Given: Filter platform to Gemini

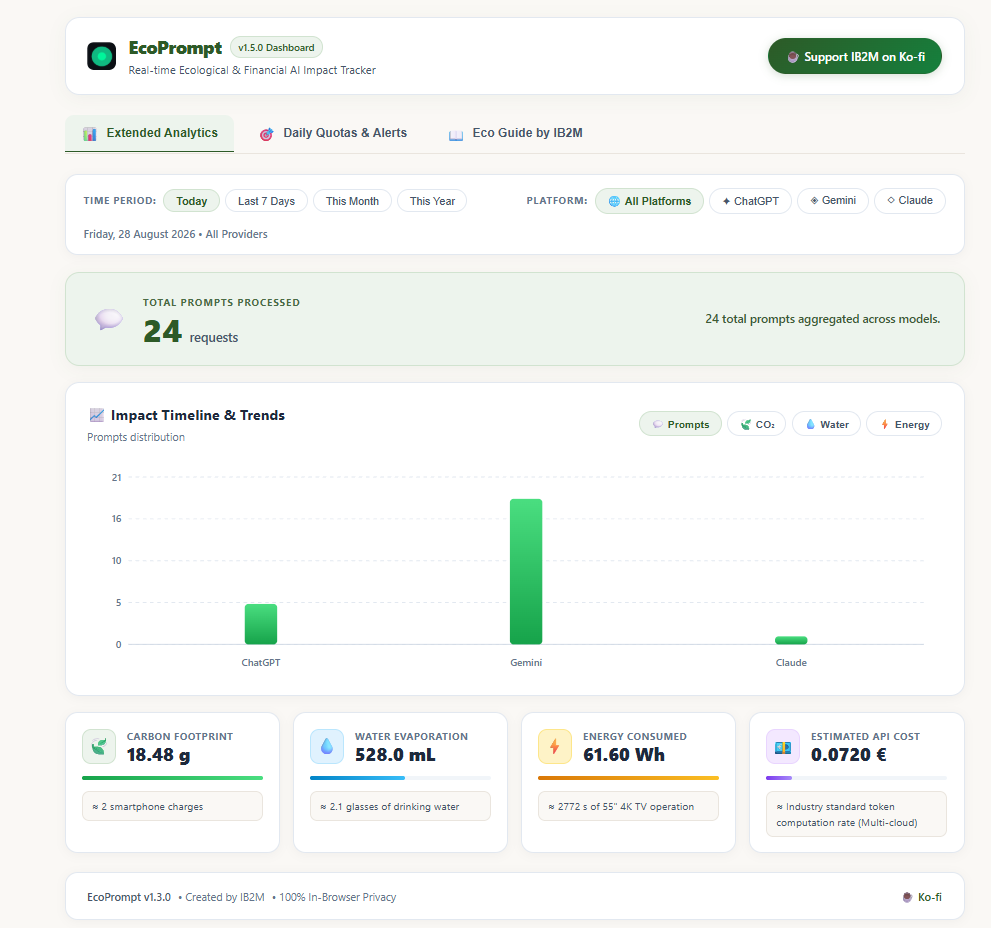Looking at the screenshot, I should point(832,201).
